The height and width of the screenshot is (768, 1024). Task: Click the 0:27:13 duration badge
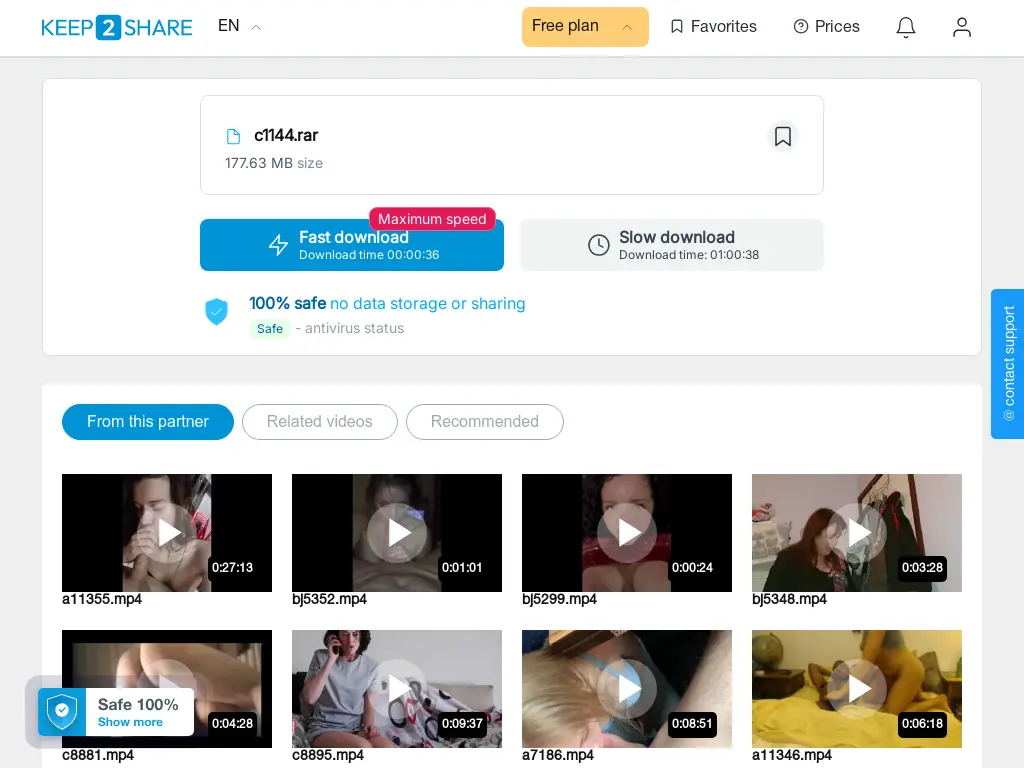pos(232,568)
